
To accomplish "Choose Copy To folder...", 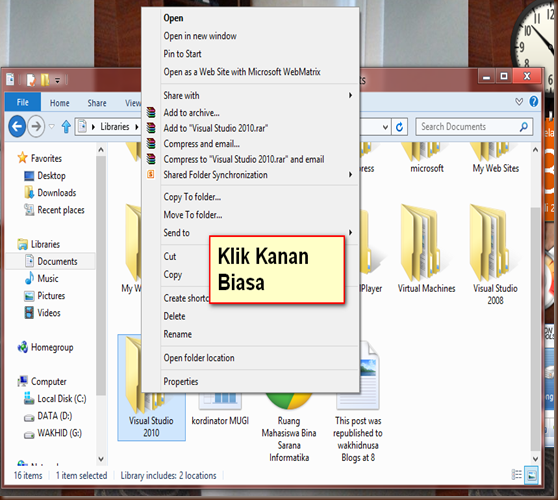I will [x=192, y=197].
